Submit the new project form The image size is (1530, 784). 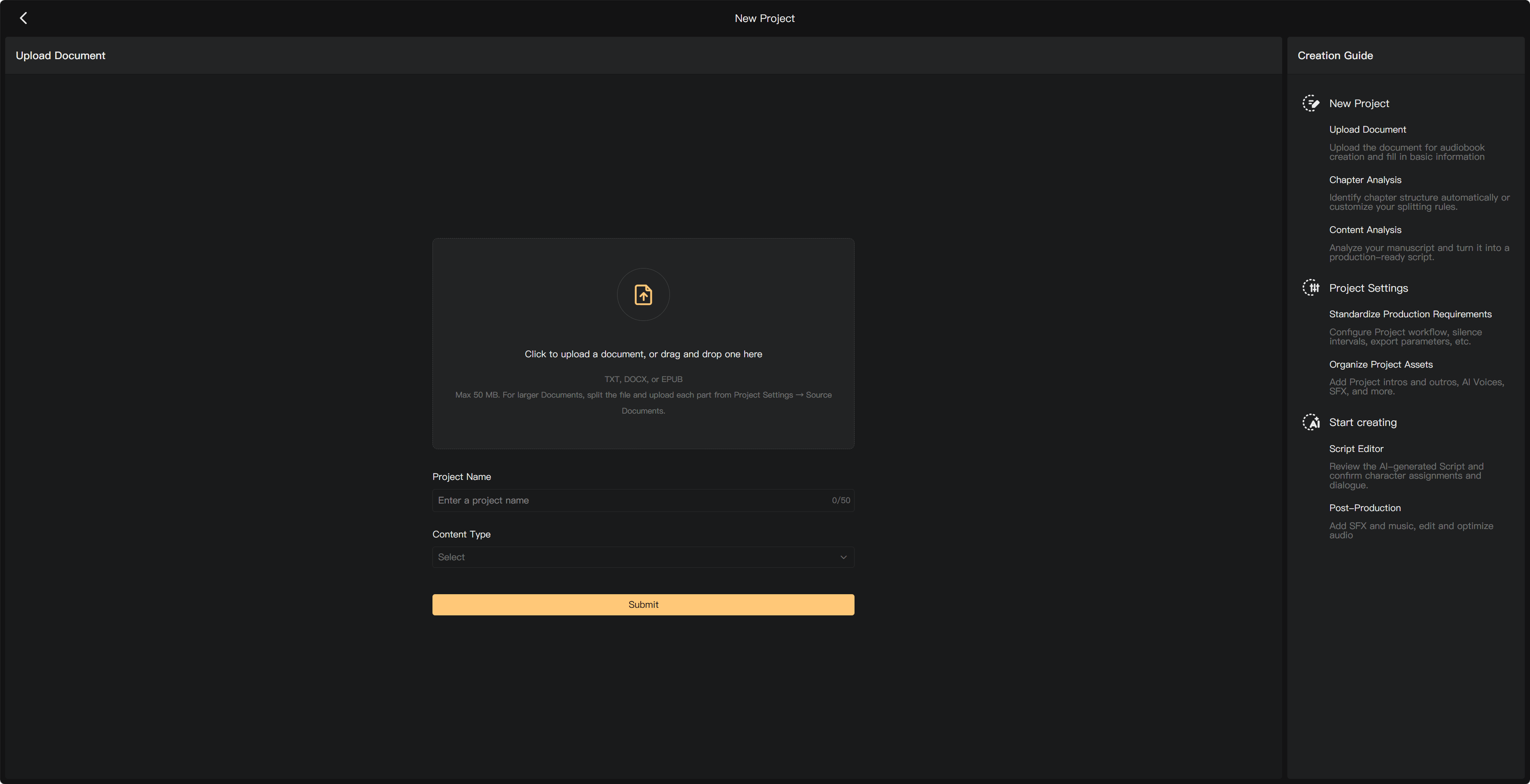click(x=643, y=605)
